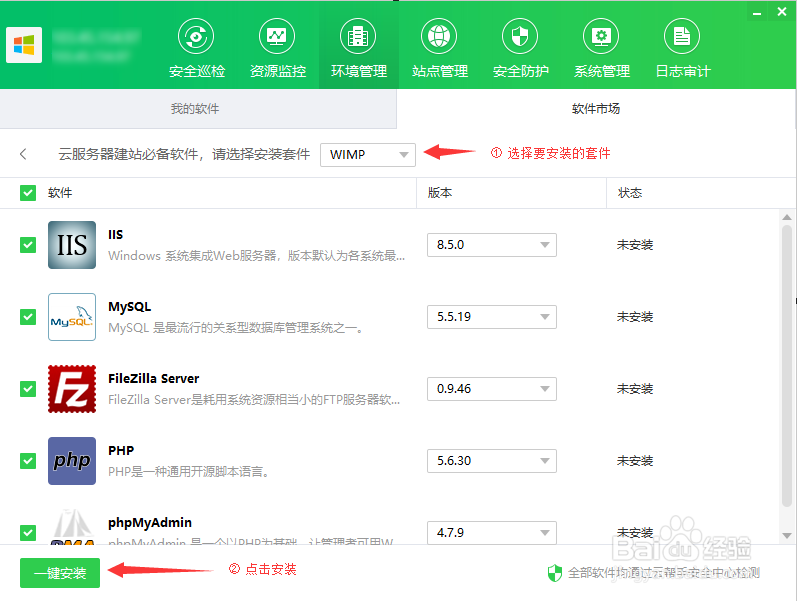Viewport: 798px width, 601px height.
Task: Go back using the left chevron arrow
Action: pyautogui.click(x=23, y=154)
